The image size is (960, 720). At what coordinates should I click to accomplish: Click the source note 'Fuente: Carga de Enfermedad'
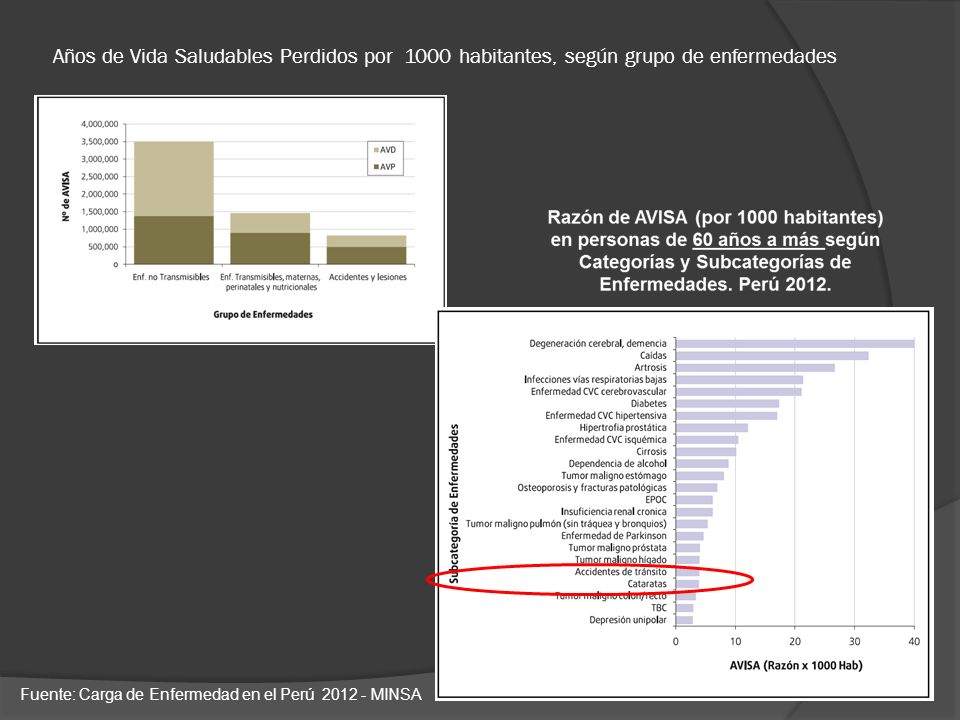[x=221, y=694]
